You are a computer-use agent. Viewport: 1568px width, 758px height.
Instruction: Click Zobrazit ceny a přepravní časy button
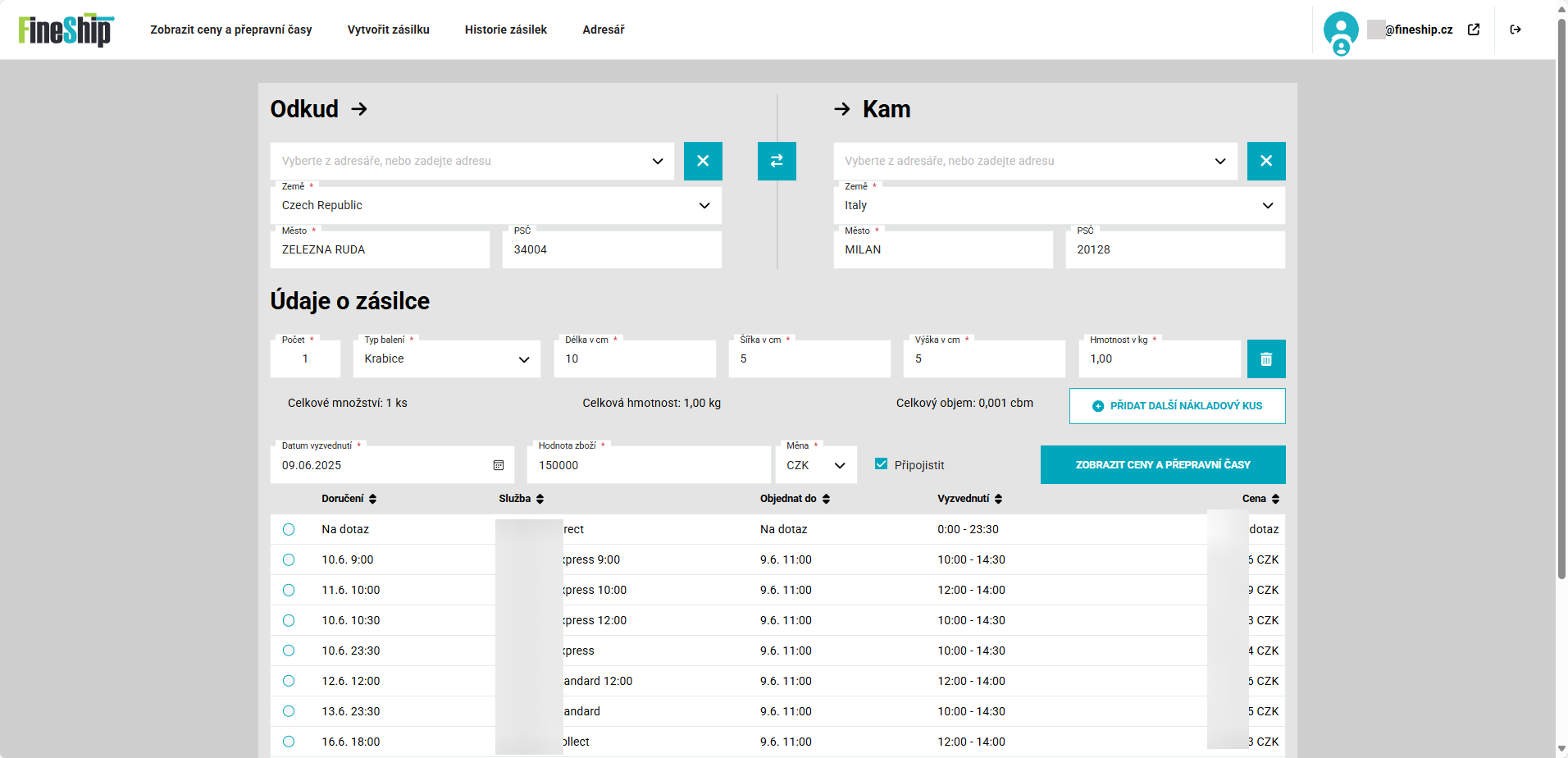(1162, 464)
